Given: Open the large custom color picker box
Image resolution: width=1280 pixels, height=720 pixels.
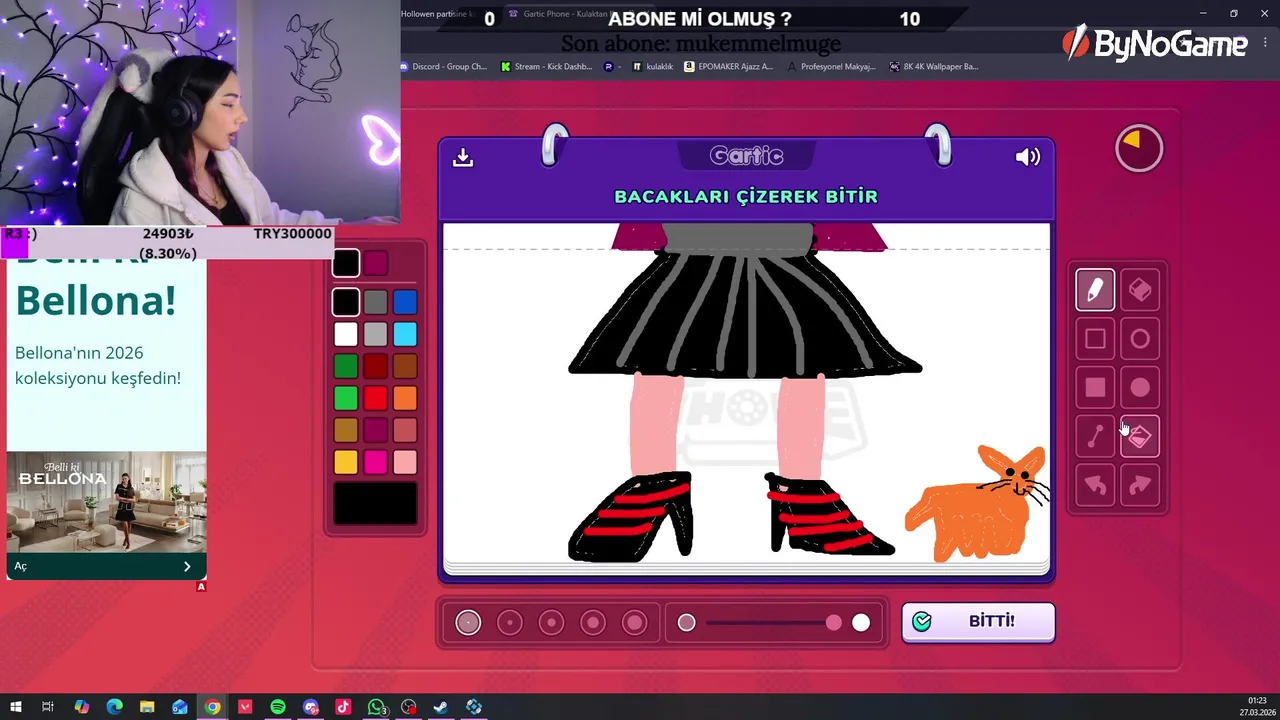Looking at the screenshot, I should [375, 503].
